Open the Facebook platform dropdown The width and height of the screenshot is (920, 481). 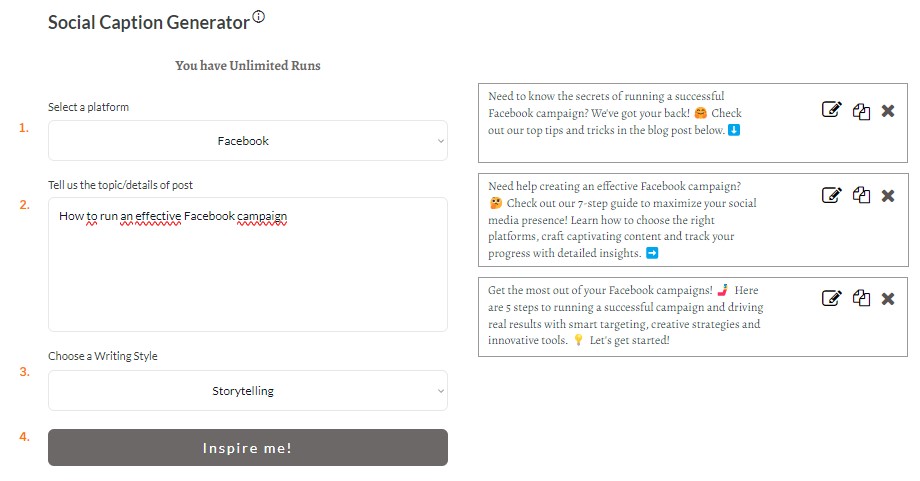pos(248,141)
